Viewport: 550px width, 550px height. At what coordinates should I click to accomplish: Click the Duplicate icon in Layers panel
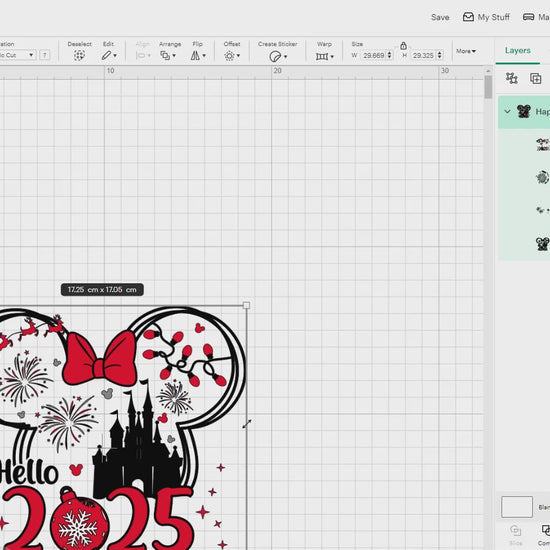click(536, 78)
